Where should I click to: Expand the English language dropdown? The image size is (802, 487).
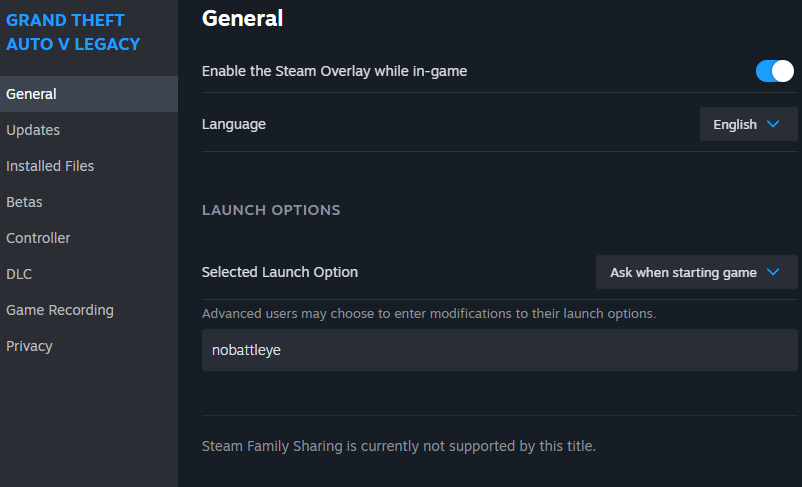(x=748, y=125)
